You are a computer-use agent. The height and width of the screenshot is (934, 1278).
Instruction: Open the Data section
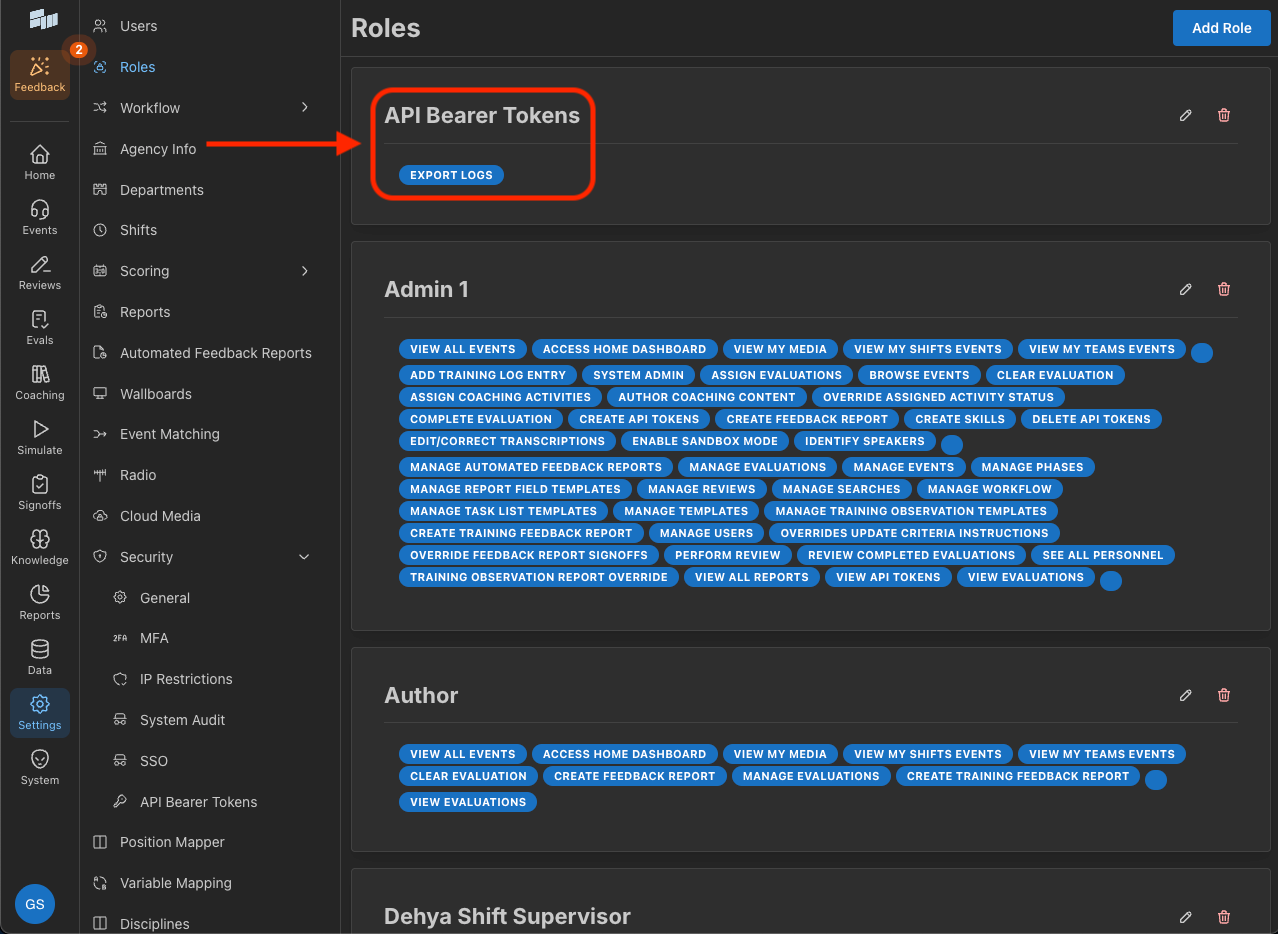(39, 655)
